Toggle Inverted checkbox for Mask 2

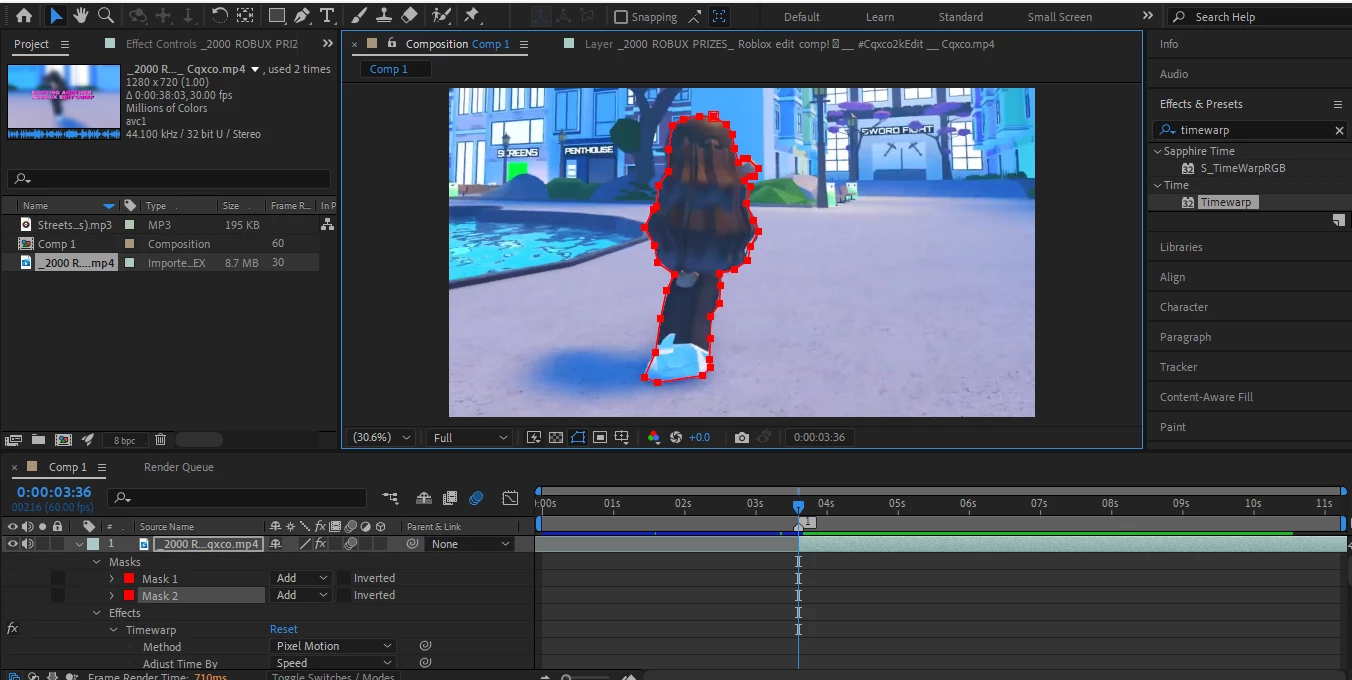344,595
